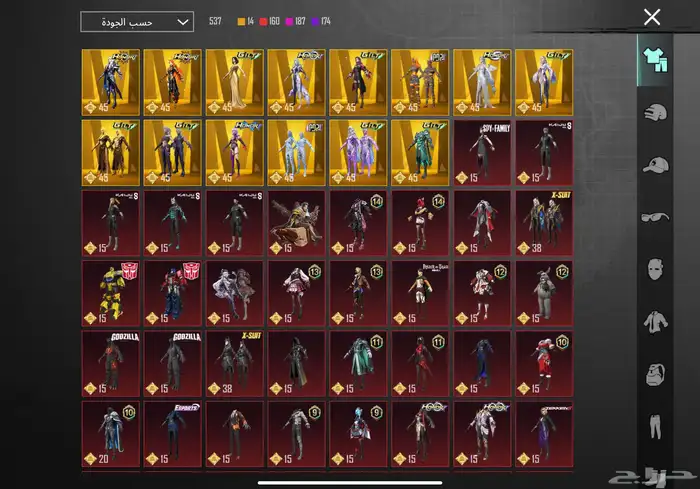Pick the Tekken purple outfit tile
The width and height of the screenshot is (700, 489).
click(x=544, y=434)
